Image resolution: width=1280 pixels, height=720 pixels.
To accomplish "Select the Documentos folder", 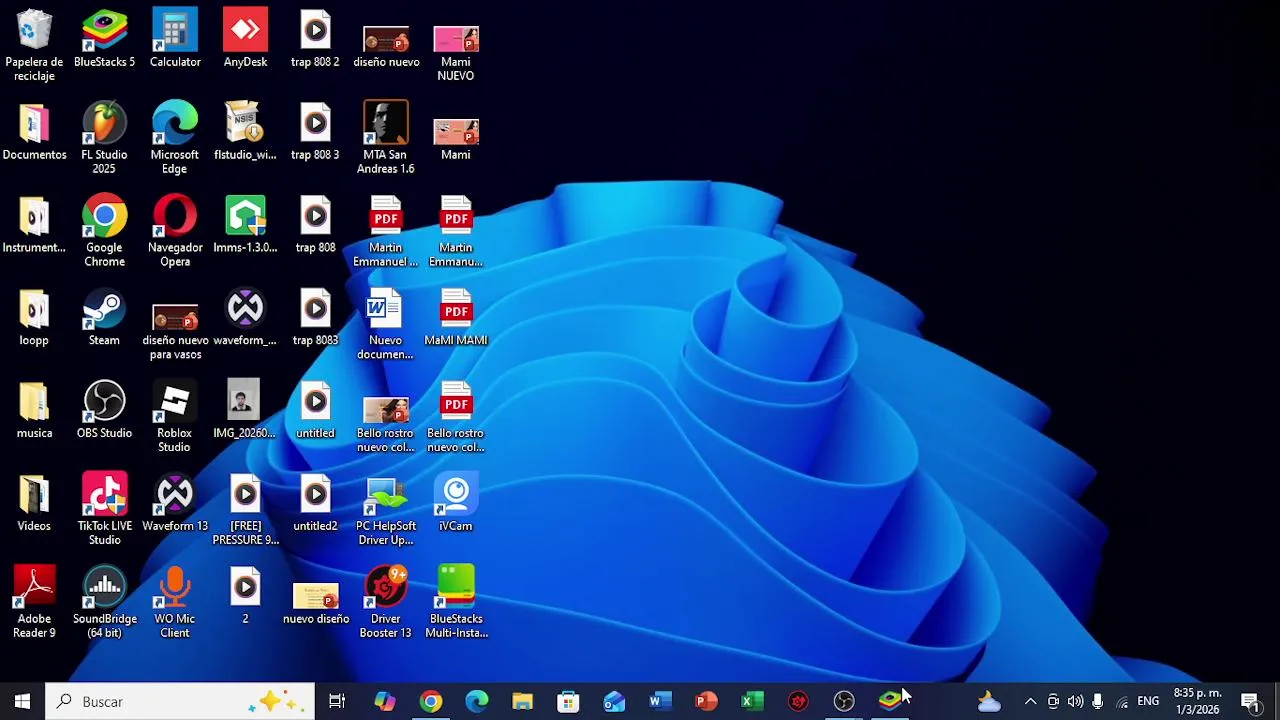I will (x=34, y=131).
